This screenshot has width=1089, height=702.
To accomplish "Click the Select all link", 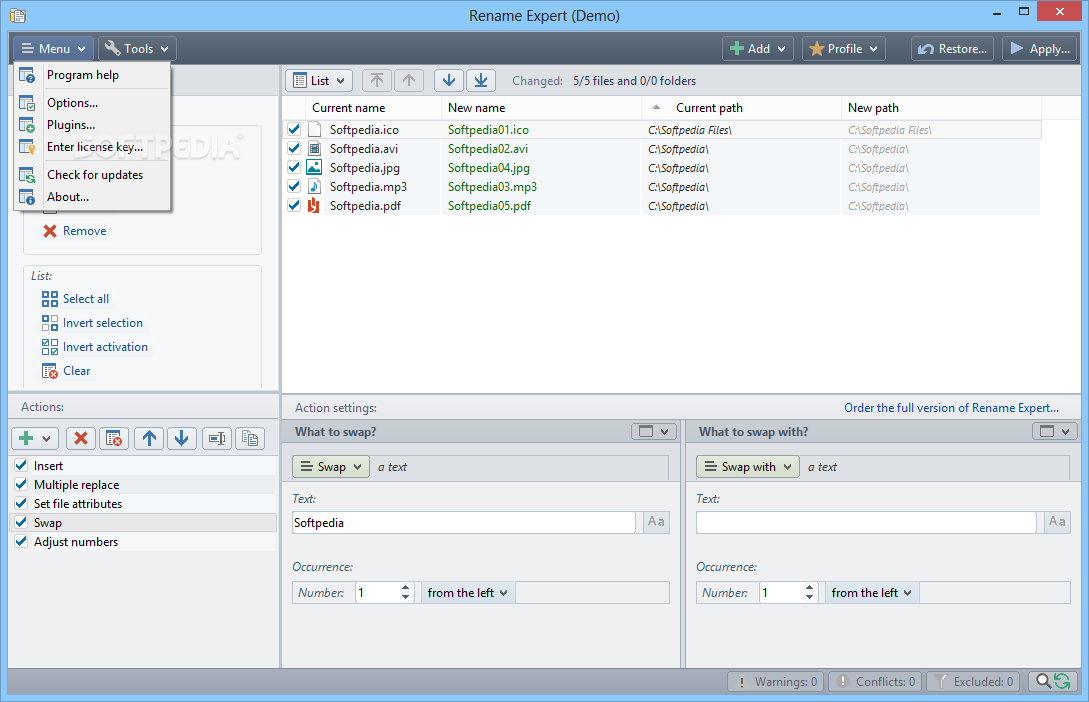I will pyautogui.click(x=85, y=299).
